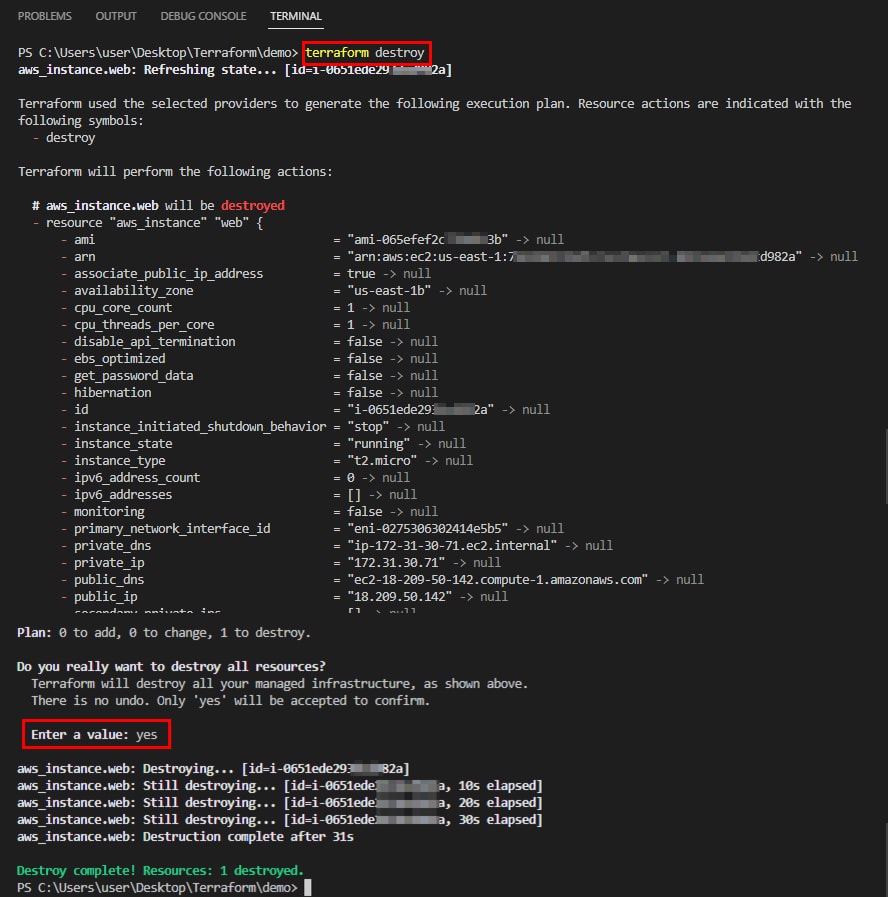
Task: Click the highlighted 'terraform destroy' command
Action: [366, 52]
